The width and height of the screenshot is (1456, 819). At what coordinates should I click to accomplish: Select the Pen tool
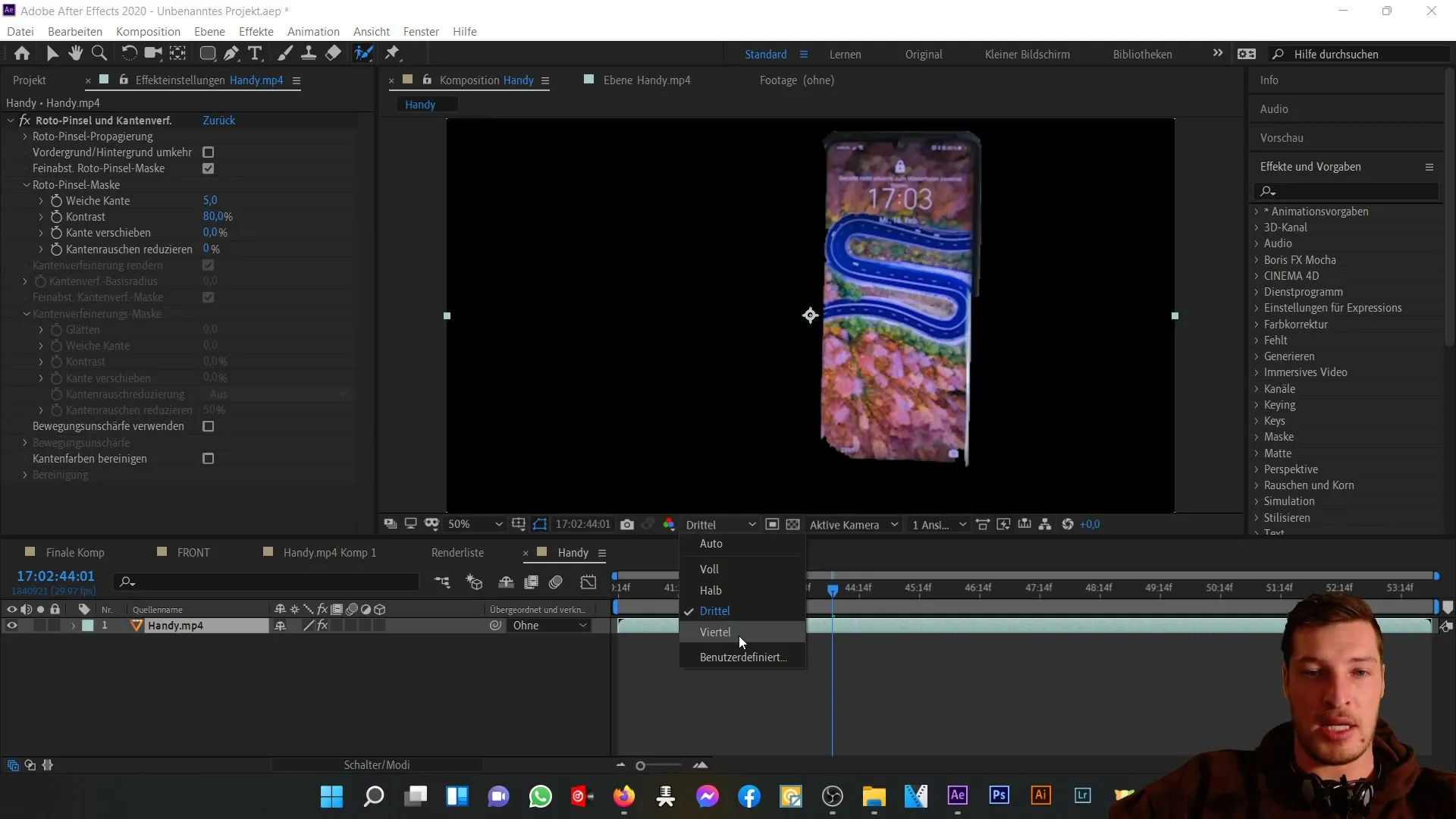(x=231, y=53)
